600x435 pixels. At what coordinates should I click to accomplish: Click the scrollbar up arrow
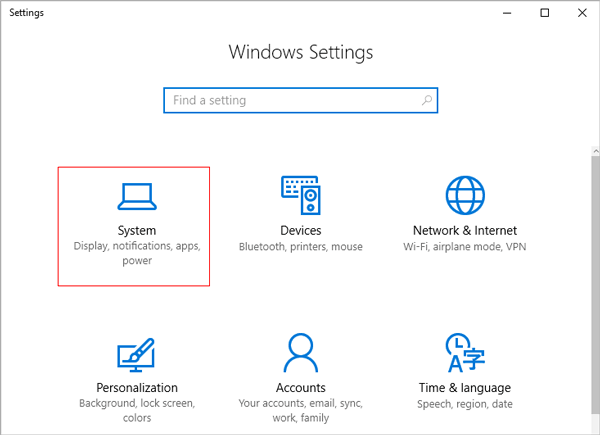(x=595, y=151)
